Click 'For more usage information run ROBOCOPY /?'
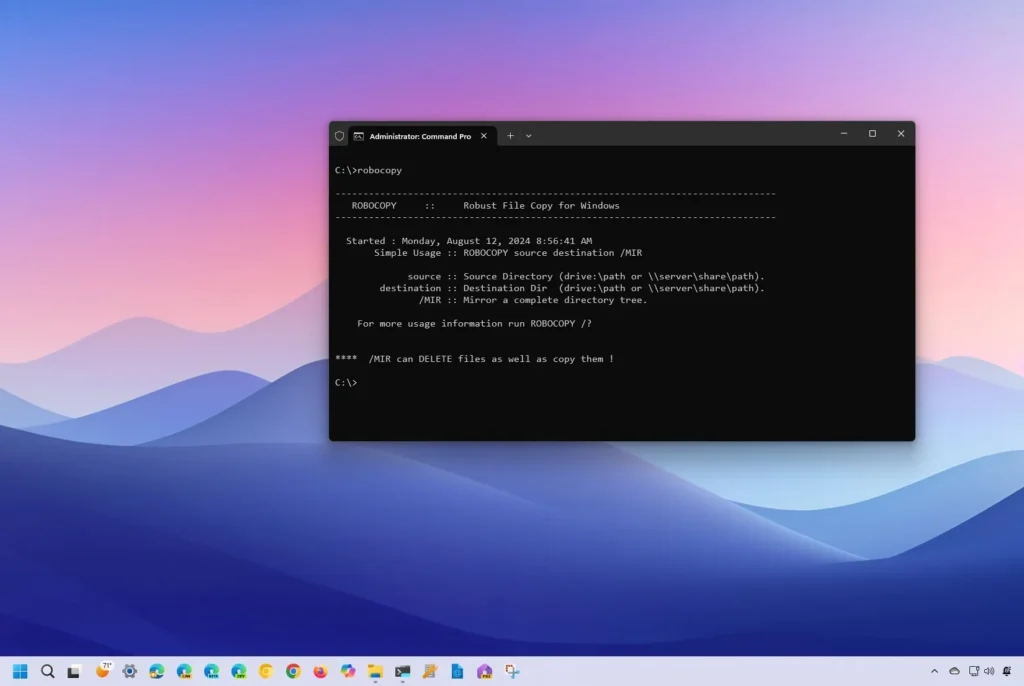Screen dimensions: 1024x686 point(474,323)
